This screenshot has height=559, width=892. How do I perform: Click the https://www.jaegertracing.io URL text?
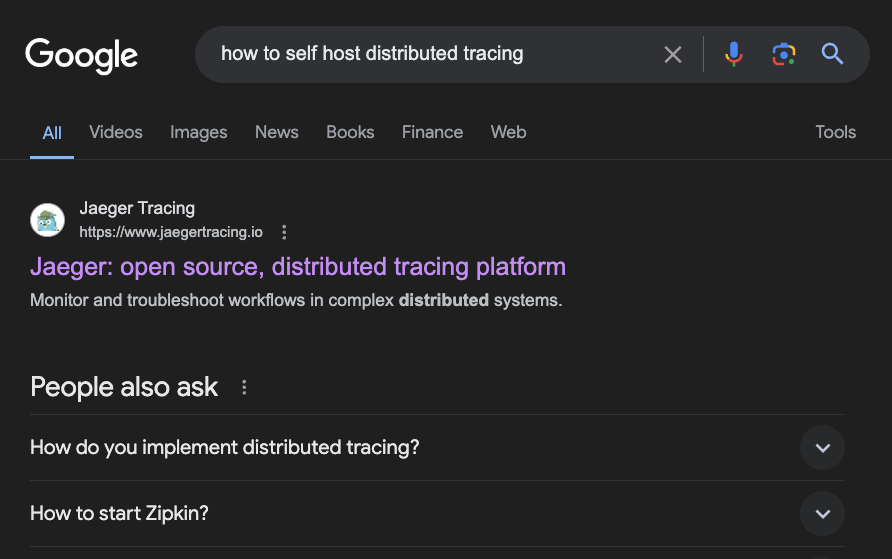(x=171, y=232)
